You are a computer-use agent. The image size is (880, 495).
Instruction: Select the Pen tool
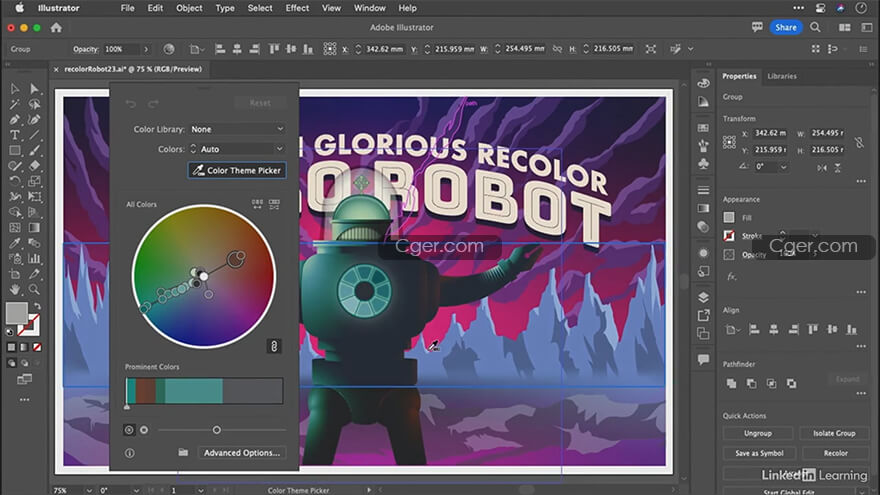(15, 120)
